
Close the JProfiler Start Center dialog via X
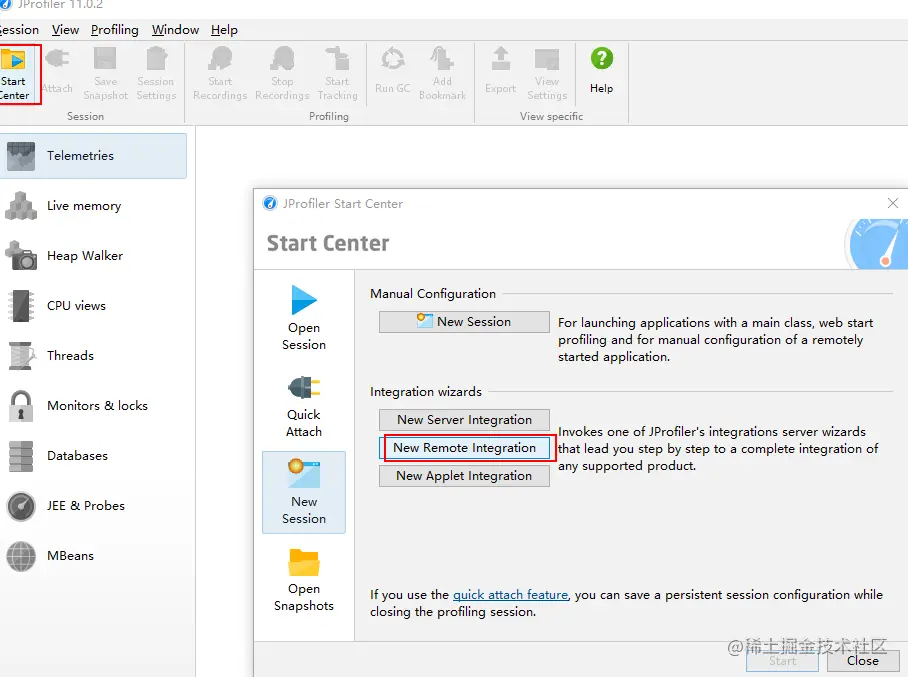[x=893, y=203]
